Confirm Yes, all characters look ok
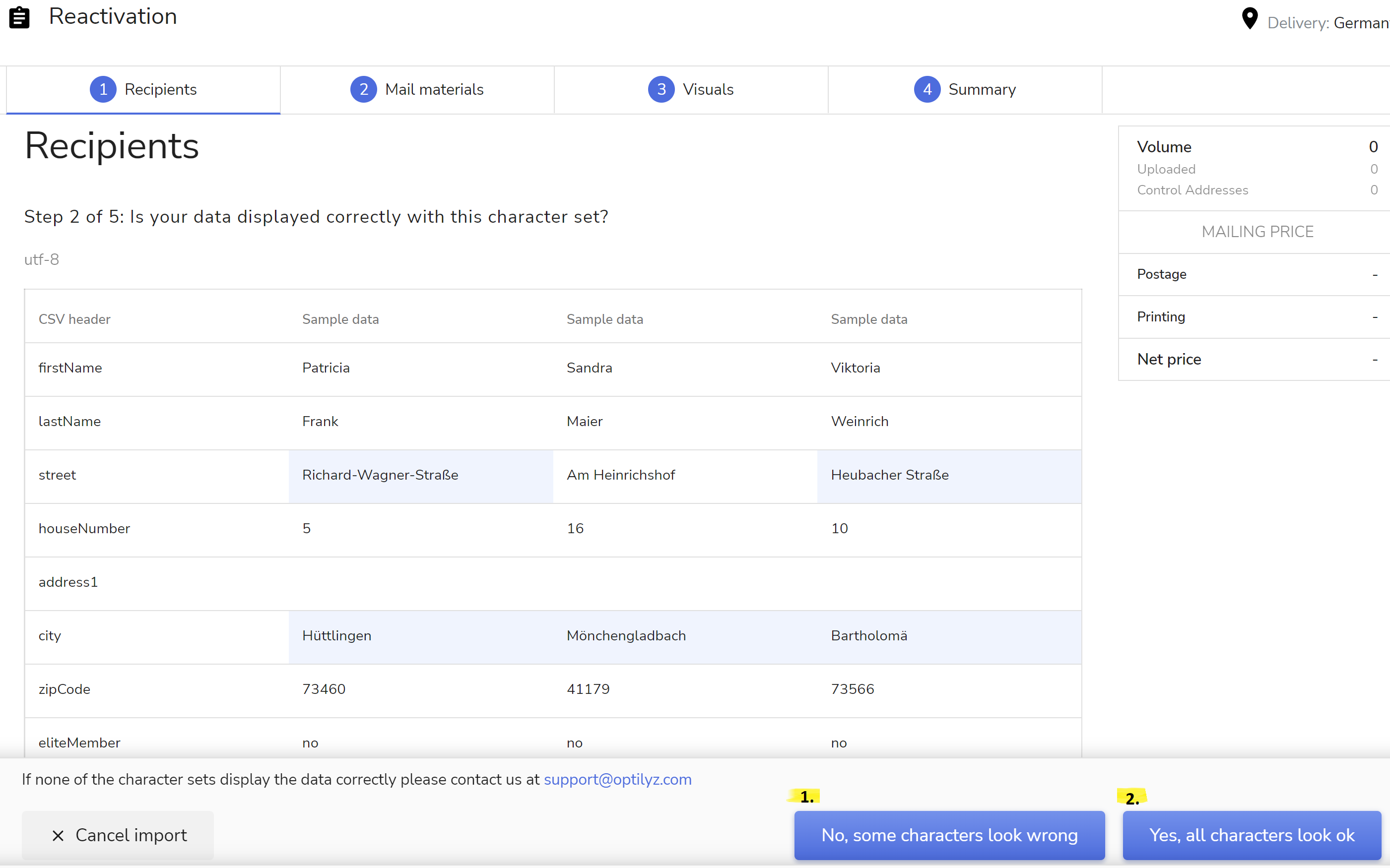The image size is (1390, 868). (1251, 835)
